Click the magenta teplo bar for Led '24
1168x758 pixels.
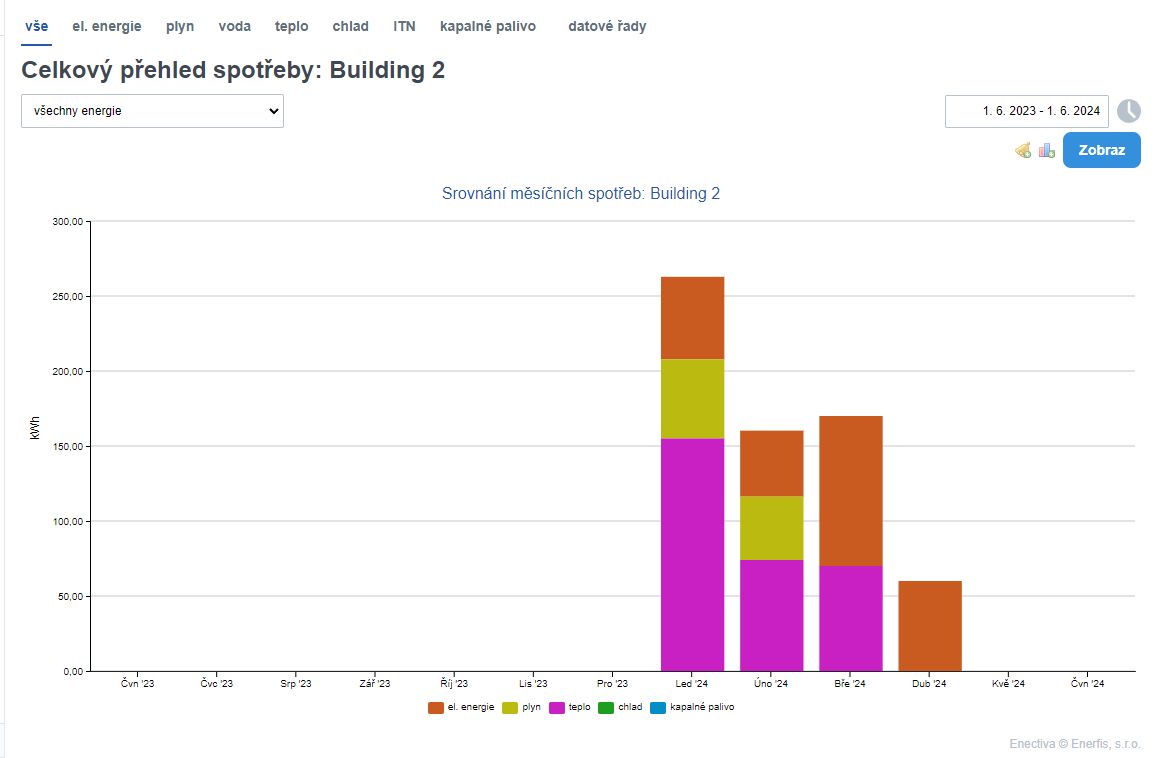point(692,554)
